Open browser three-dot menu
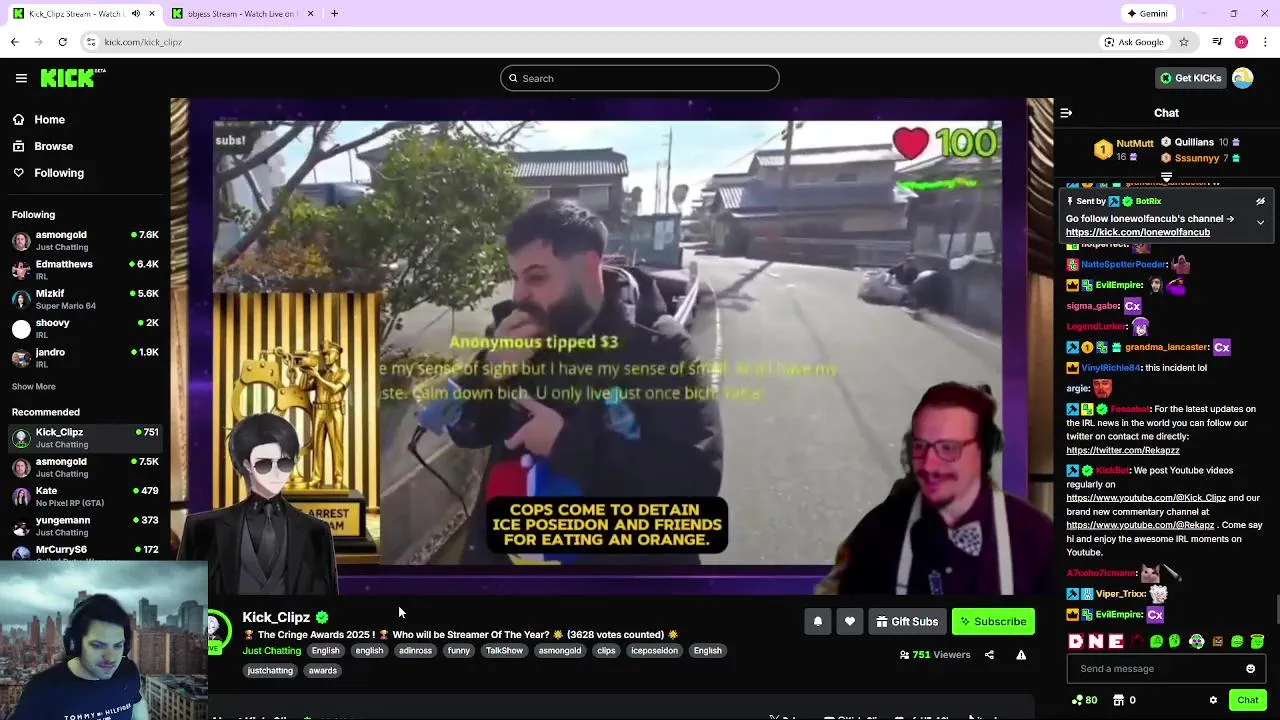This screenshot has height=720, width=1280. coord(1266,42)
